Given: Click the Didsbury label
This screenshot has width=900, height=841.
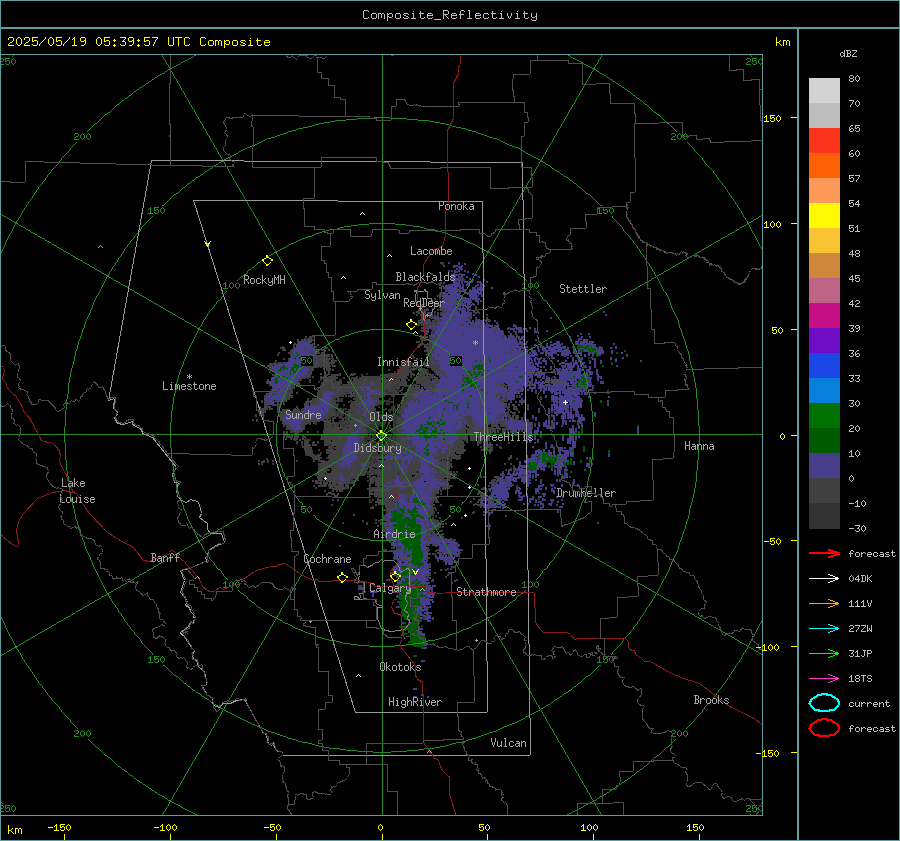Looking at the screenshot, I should pyautogui.click(x=378, y=448).
